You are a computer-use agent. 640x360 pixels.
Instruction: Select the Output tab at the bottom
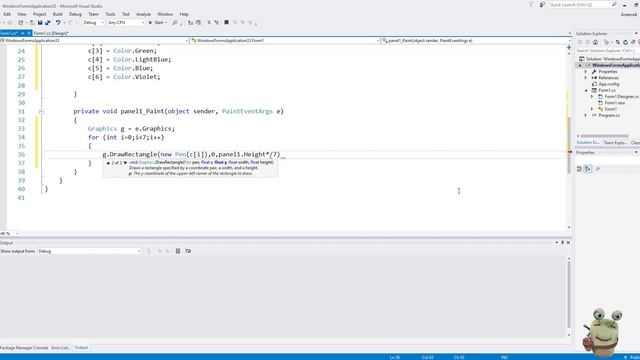(x=81, y=348)
